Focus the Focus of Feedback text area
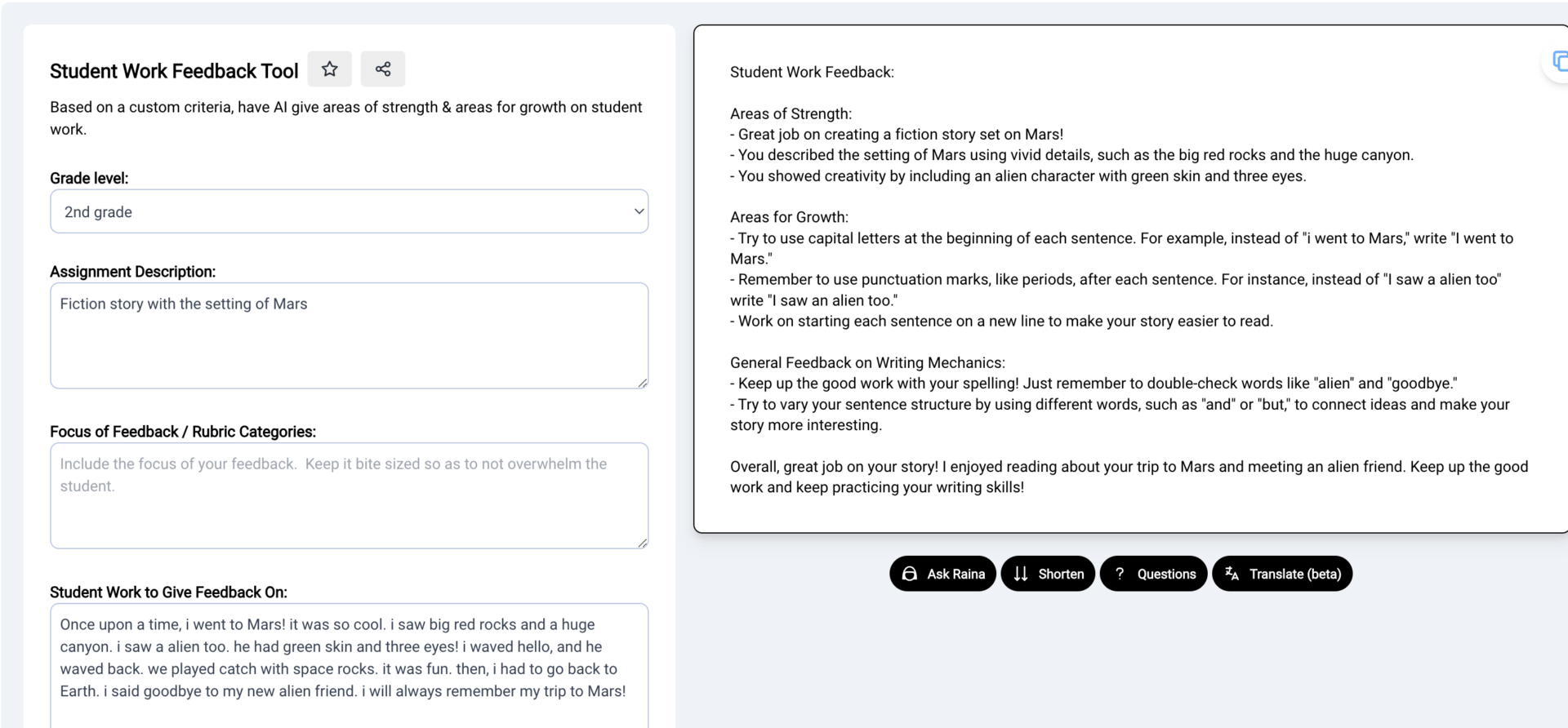 [x=349, y=495]
